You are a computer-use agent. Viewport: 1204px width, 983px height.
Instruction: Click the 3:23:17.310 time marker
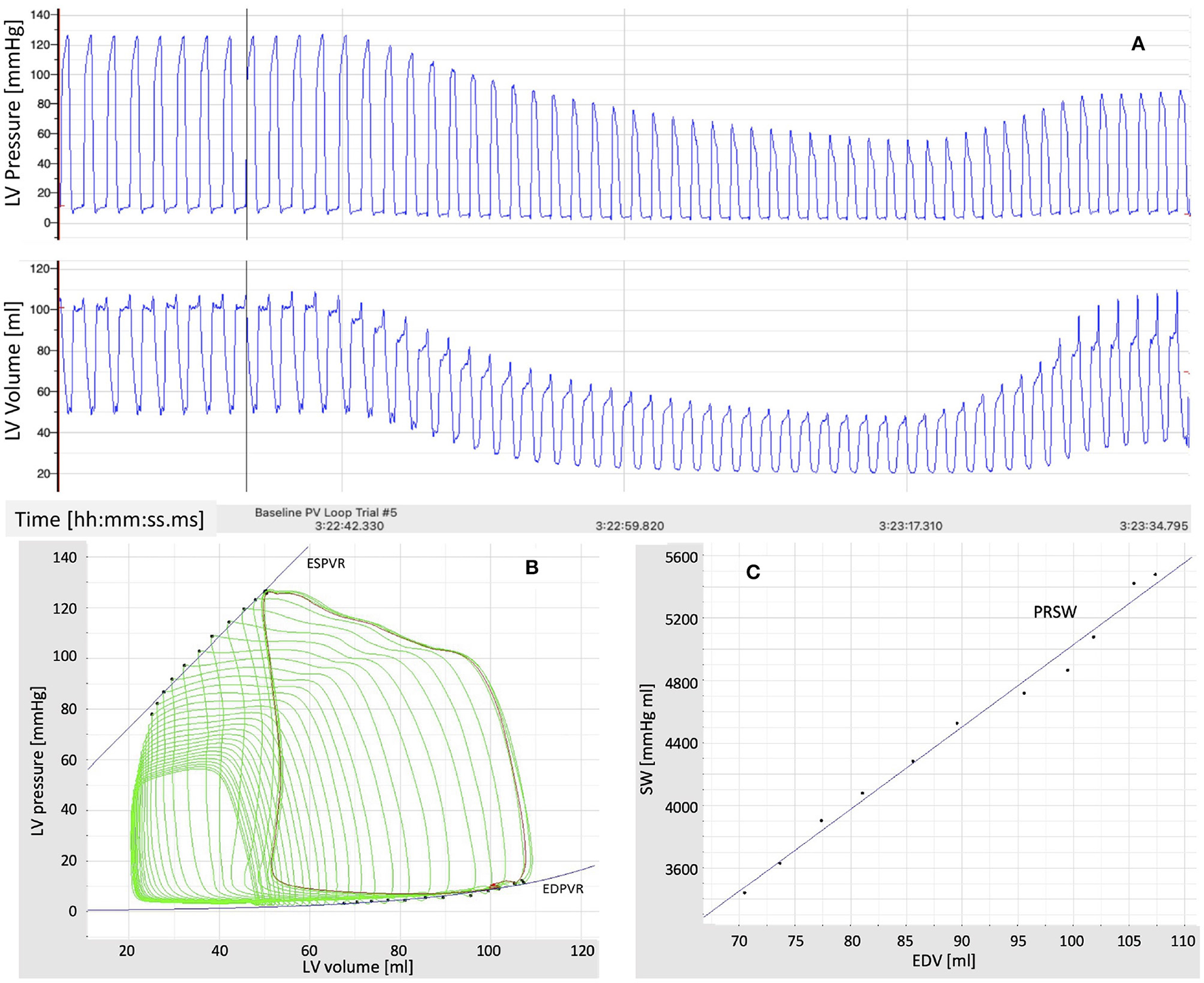point(910,526)
